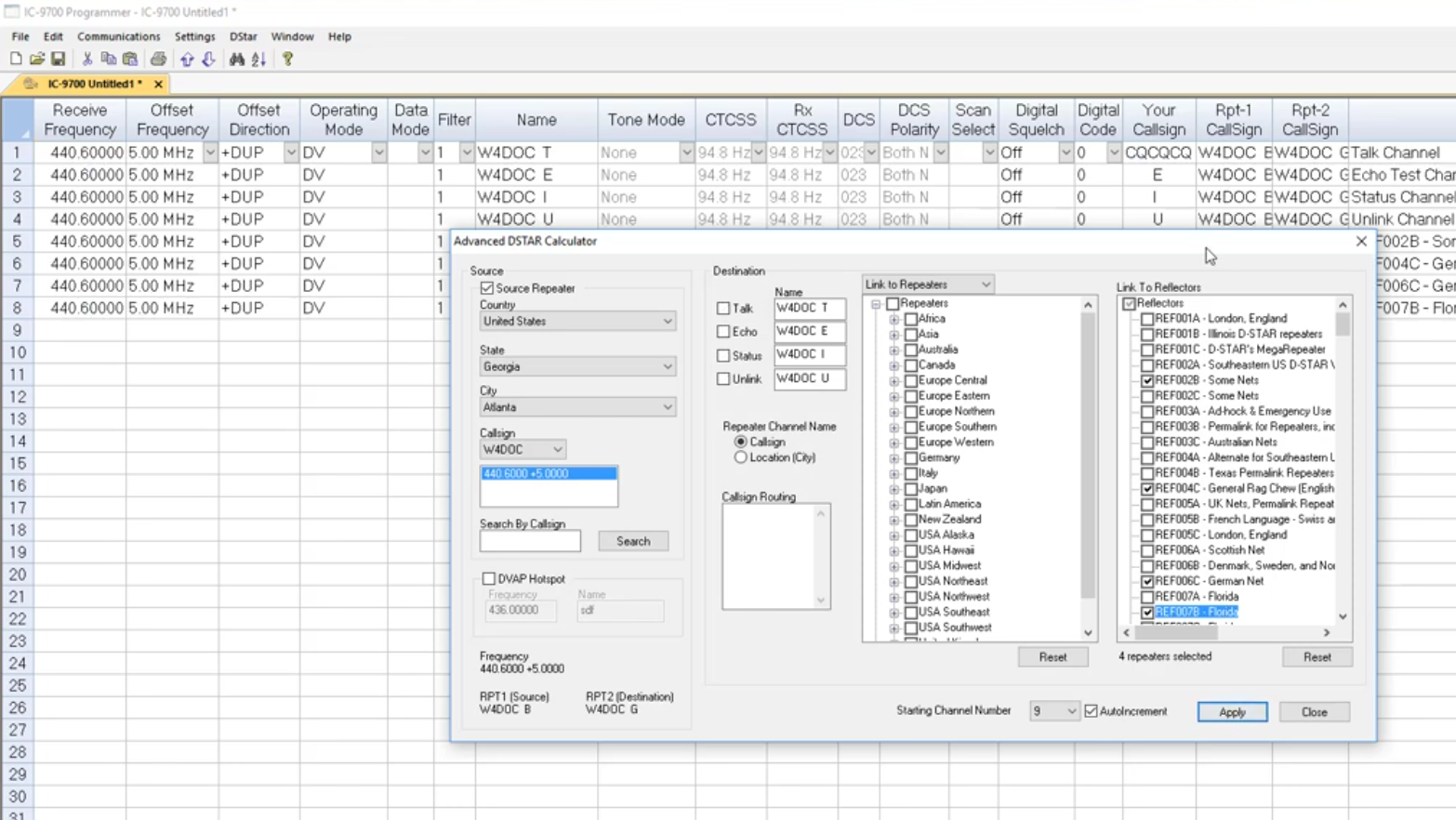Image resolution: width=1456 pixels, height=820 pixels.
Task: Check REF001A - London, England reflector
Action: (x=1147, y=319)
